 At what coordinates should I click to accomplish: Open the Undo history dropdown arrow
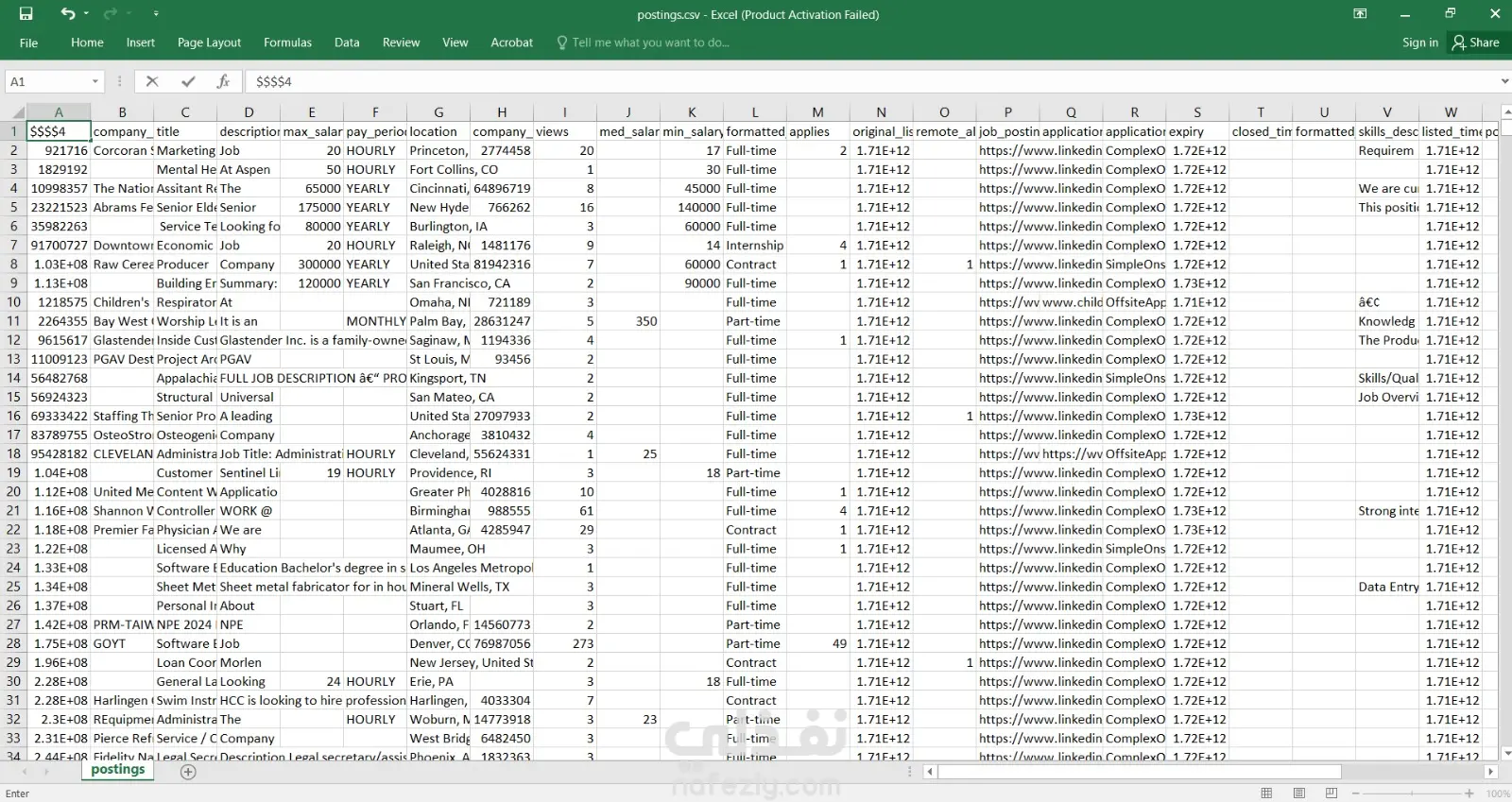[x=86, y=14]
